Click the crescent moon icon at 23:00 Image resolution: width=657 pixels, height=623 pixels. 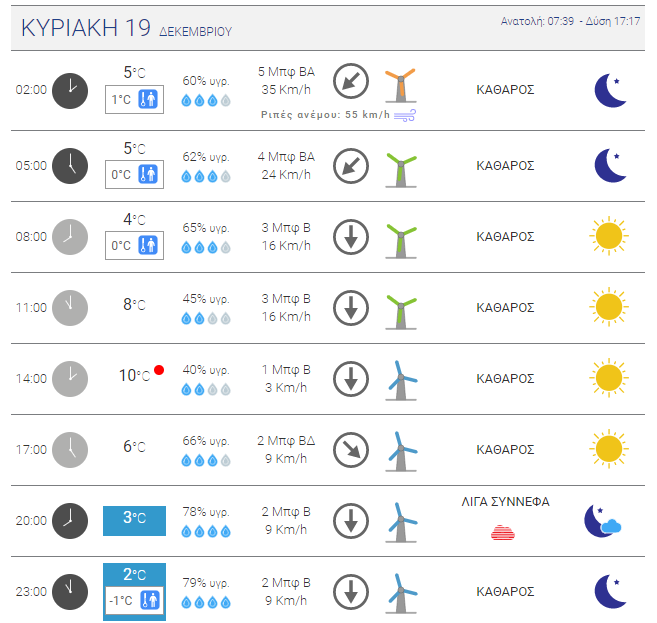pyautogui.click(x=610, y=591)
